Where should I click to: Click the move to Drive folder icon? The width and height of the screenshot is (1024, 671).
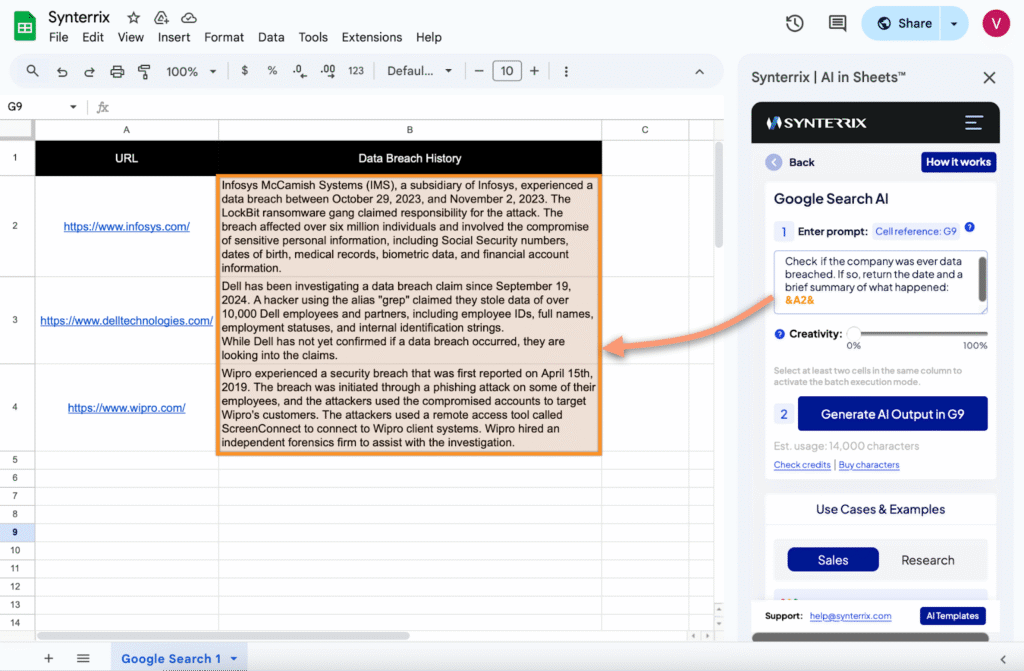tap(161, 18)
